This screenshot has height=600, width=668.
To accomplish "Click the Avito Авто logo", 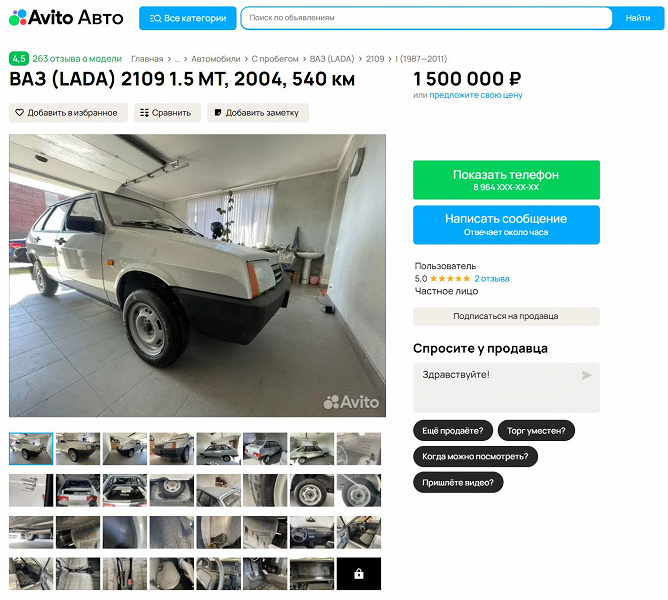I will coord(66,17).
